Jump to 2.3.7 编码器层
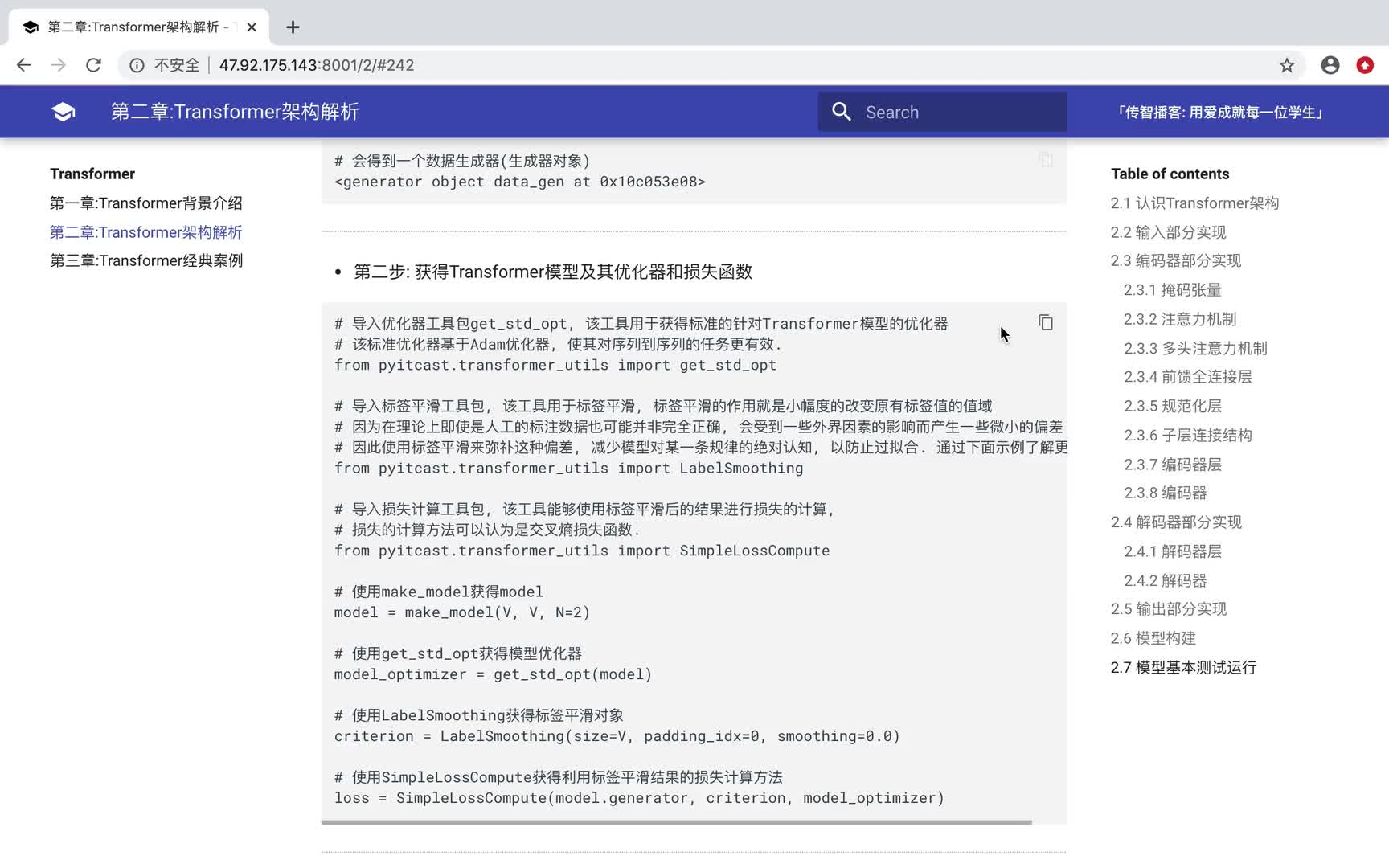The image size is (1389, 868). coord(1173,465)
